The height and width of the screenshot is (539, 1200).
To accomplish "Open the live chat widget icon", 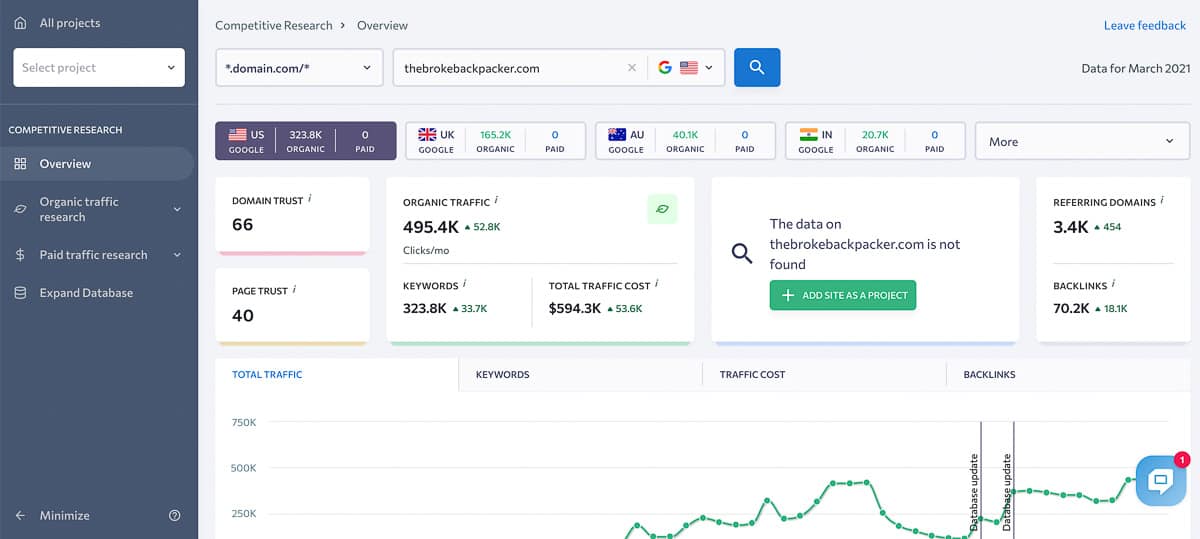I will [1160, 480].
